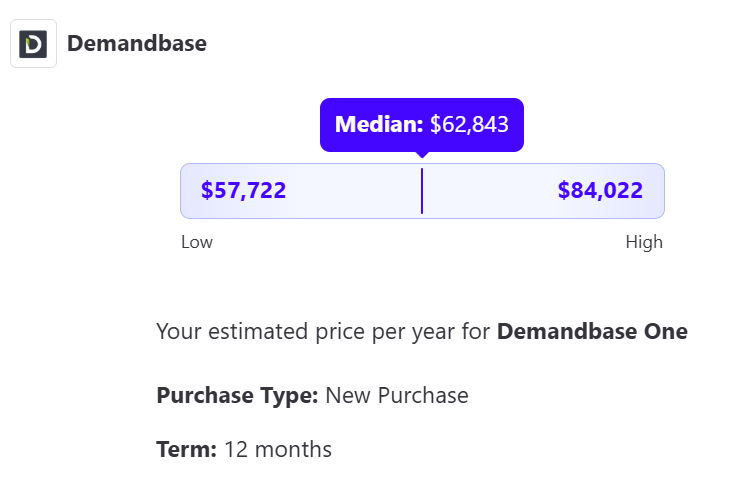Click the Demandbase logo icon
This screenshot has width=740, height=493.
pos(33,44)
